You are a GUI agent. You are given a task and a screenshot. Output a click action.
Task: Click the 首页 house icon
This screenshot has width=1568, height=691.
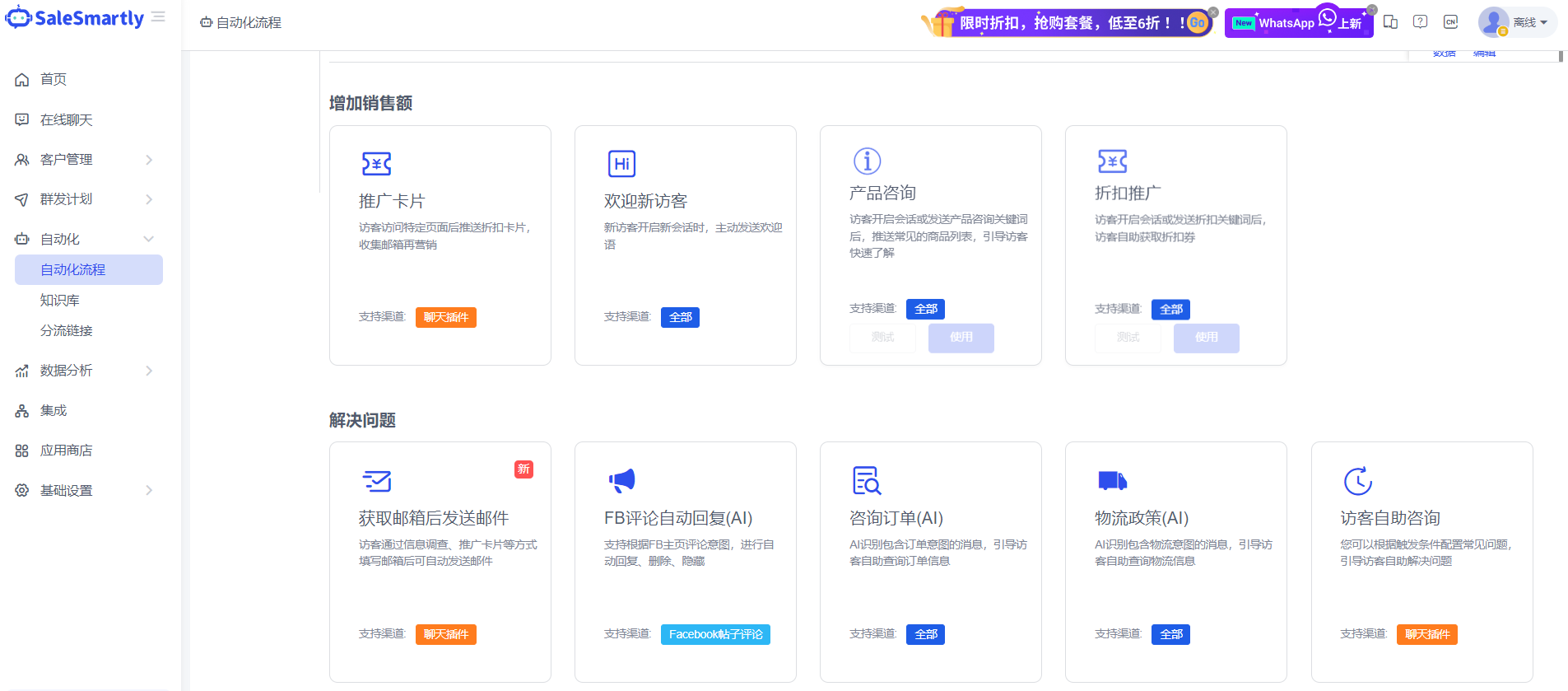point(22,79)
